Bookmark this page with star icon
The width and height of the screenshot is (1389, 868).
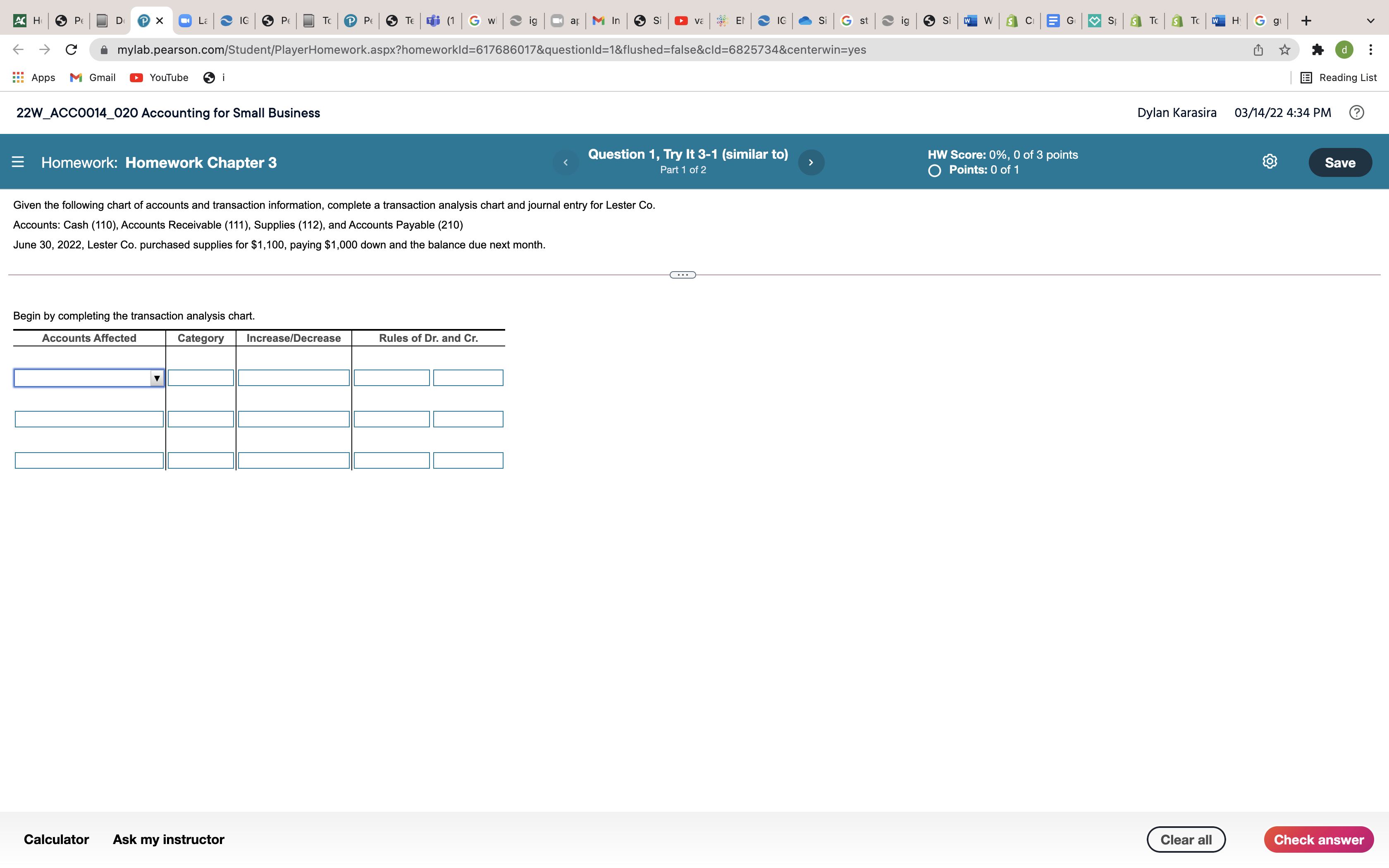(x=1284, y=50)
